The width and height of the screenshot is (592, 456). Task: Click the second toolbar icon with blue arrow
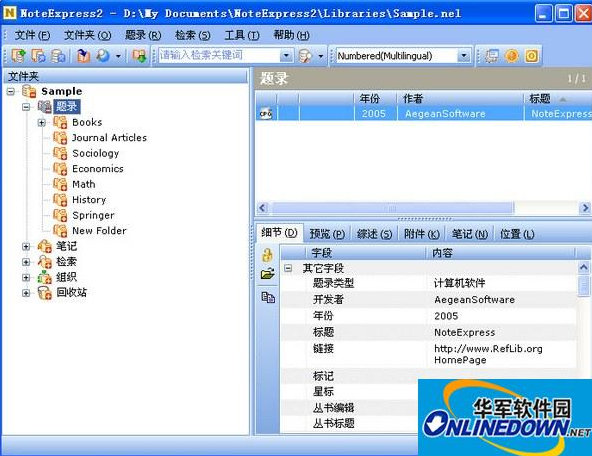coord(38,55)
